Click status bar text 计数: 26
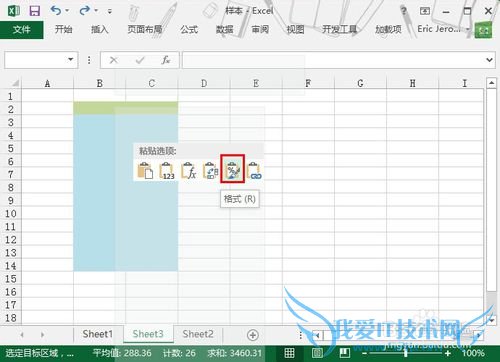The image size is (500, 362). 179,353
